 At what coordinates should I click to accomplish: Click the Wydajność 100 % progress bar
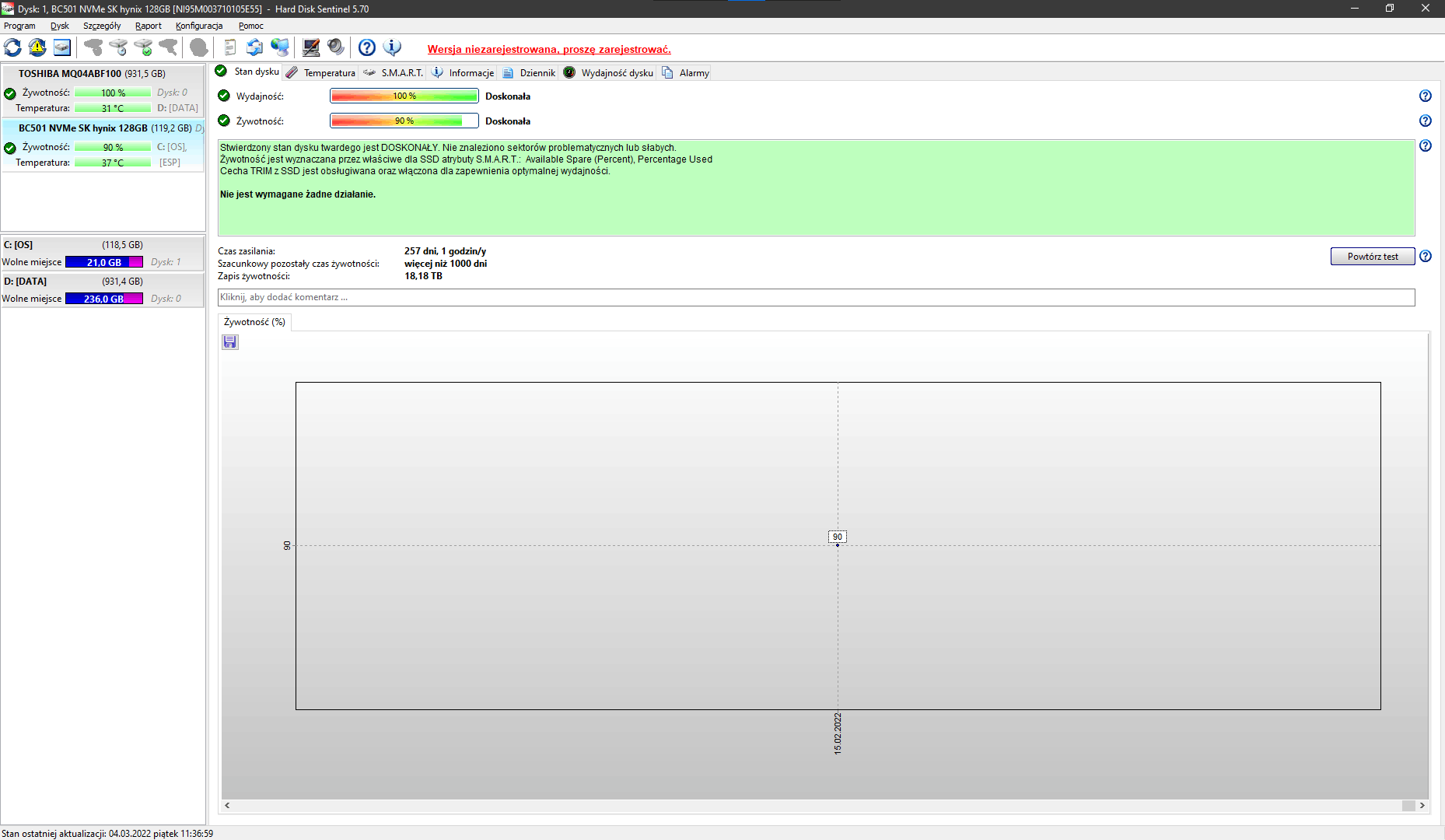404,96
